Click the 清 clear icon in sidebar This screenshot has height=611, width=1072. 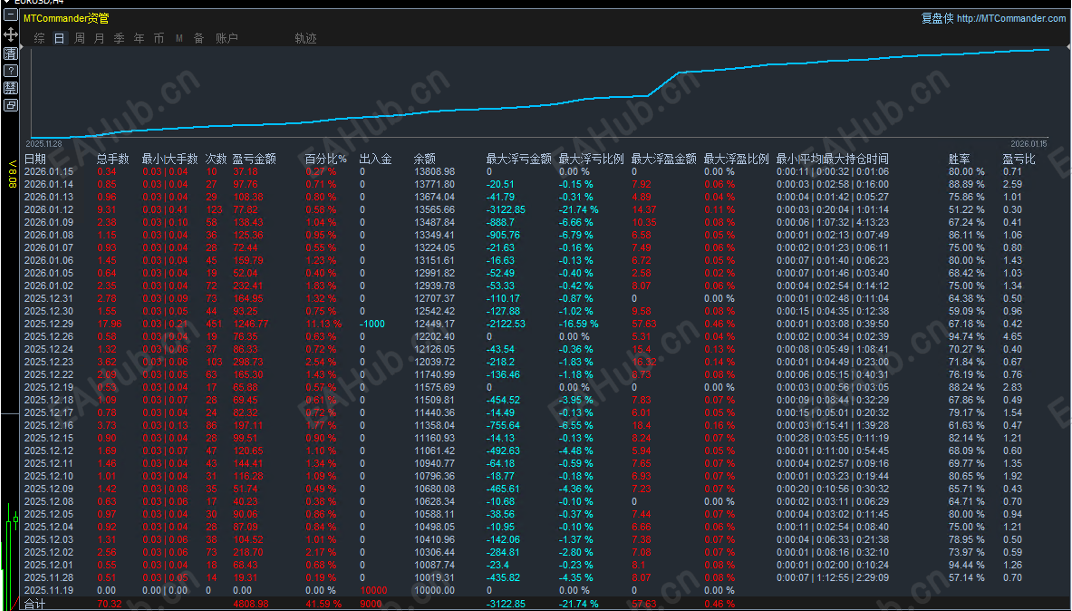10,53
